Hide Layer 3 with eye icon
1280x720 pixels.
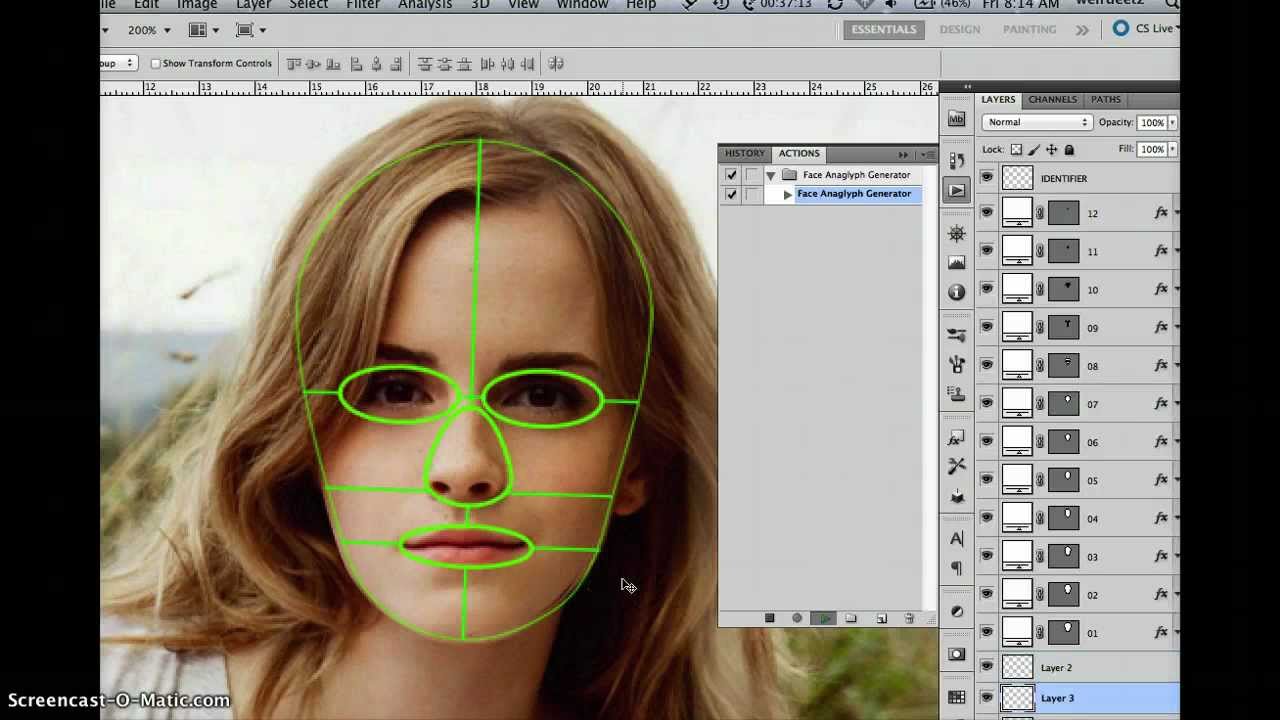pos(987,698)
